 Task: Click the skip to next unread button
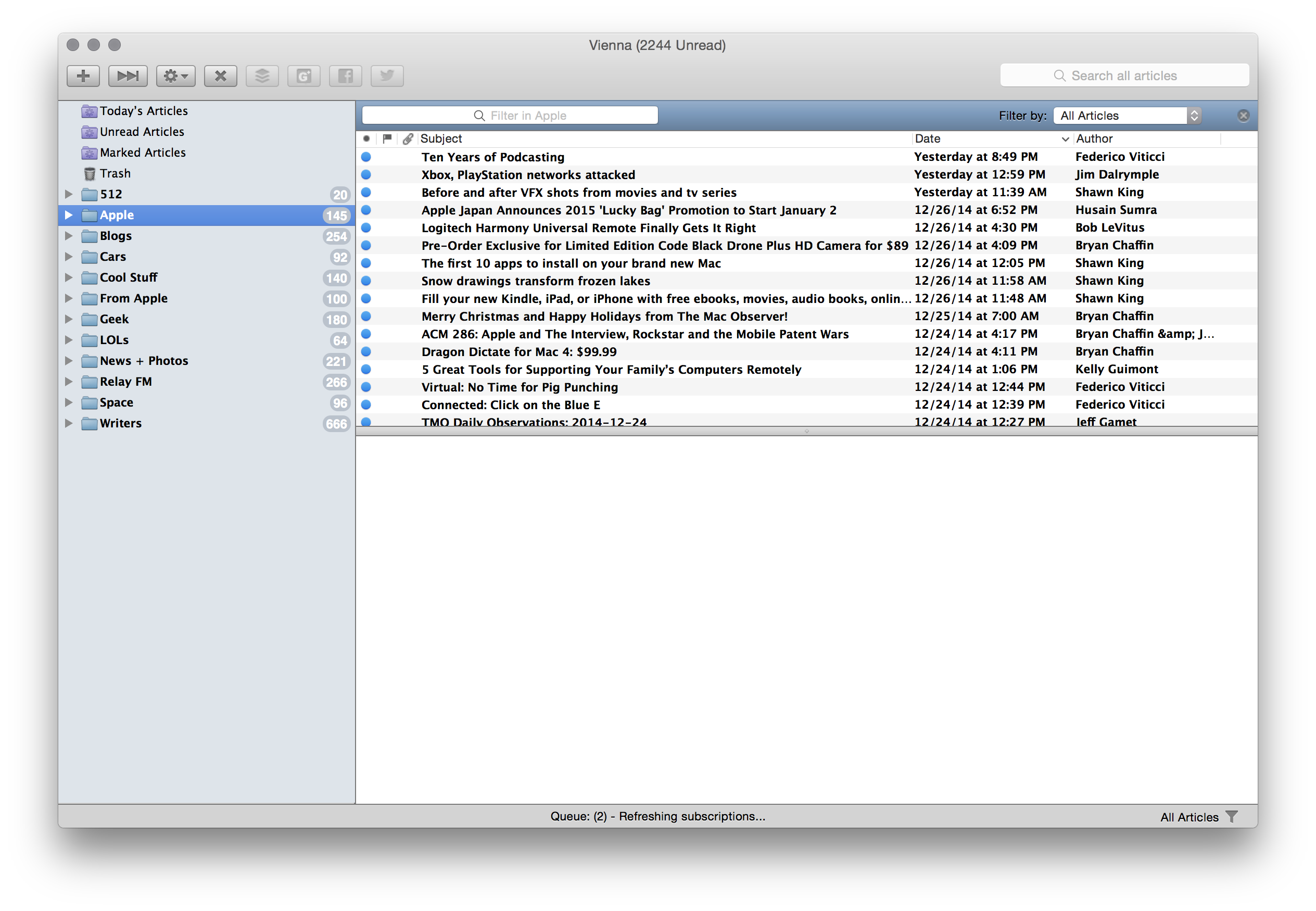click(x=128, y=76)
